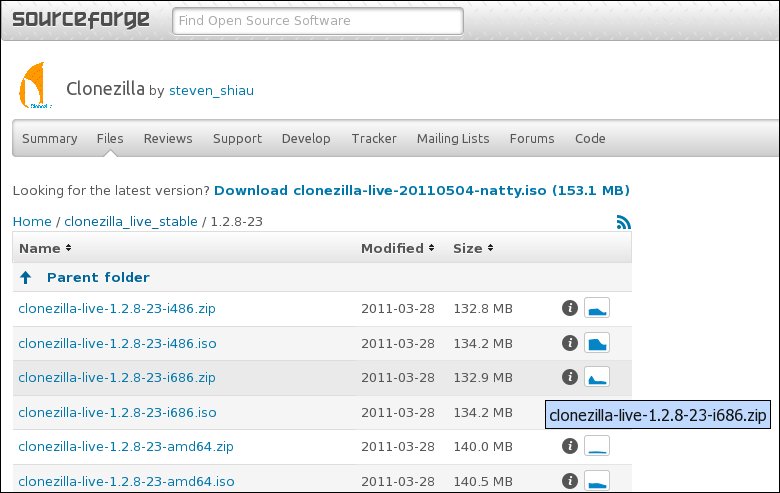Click the 1.2.8-23 breadcrumb text
Image resolution: width=780 pixels, height=493 pixels.
point(237,221)
